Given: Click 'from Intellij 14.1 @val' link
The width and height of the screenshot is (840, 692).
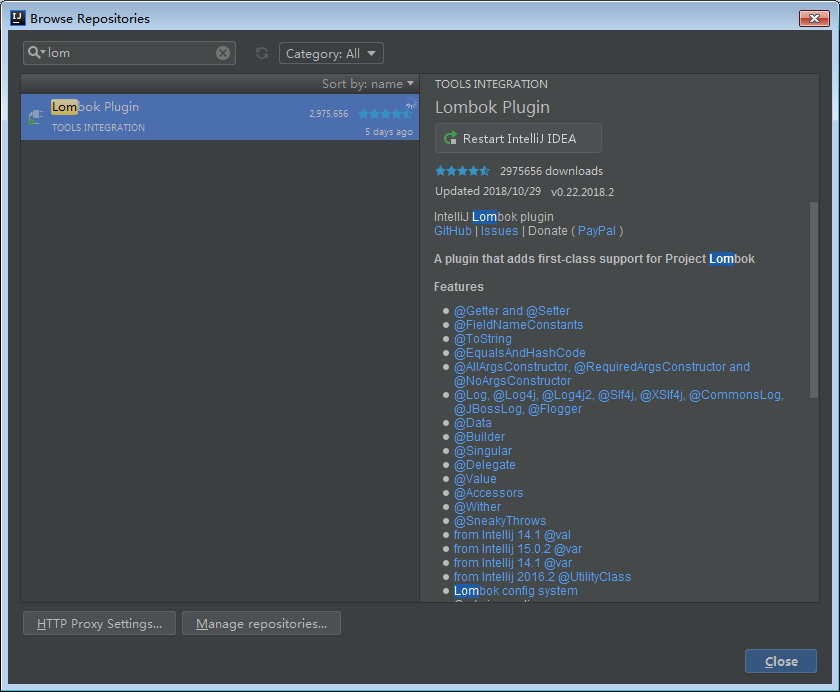Looking at the screenshot, I should pyautogui.click(x=512, y=535).
